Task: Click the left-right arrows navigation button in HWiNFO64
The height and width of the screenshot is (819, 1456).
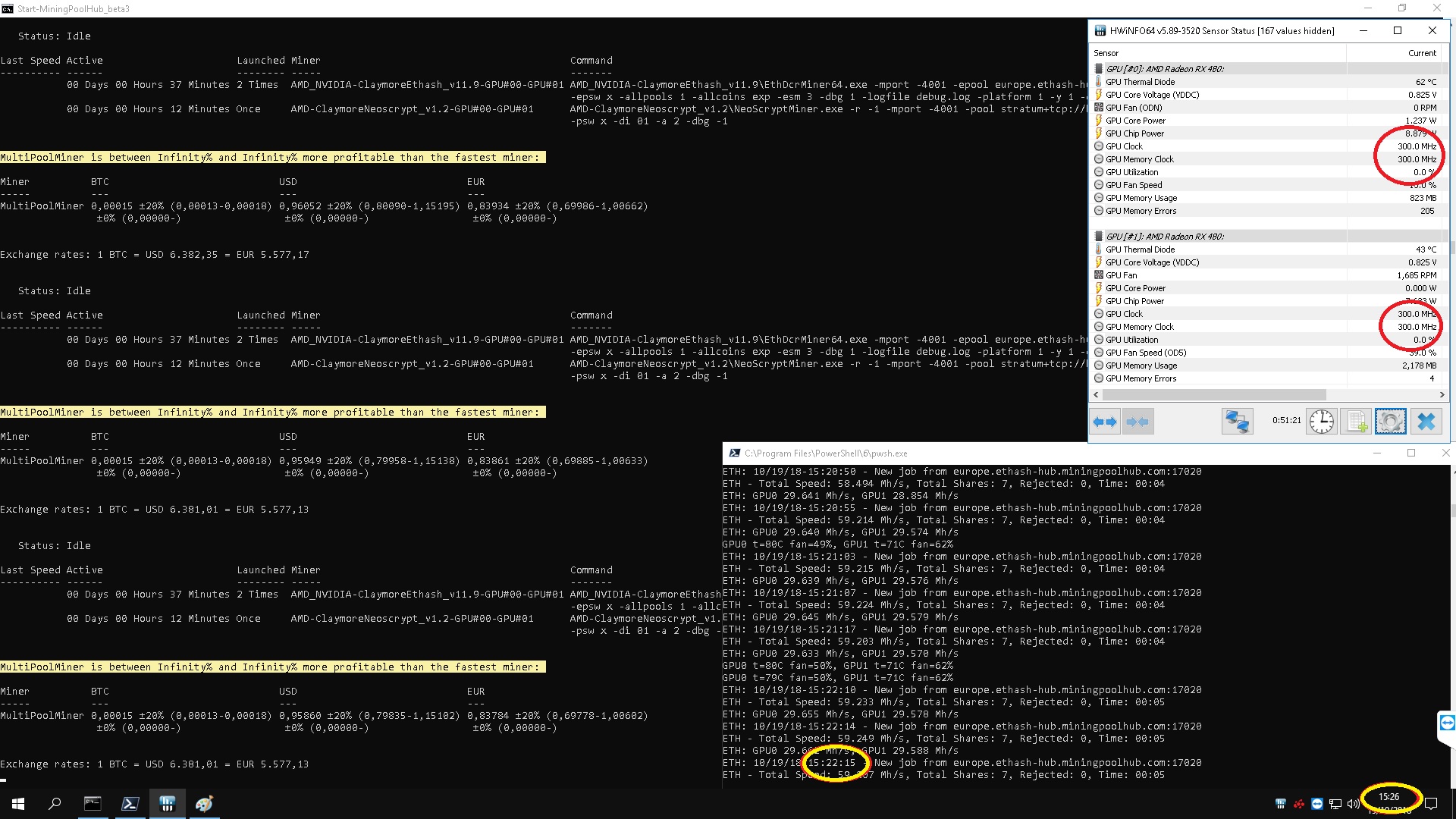Action: click(x=1105, y=422)
